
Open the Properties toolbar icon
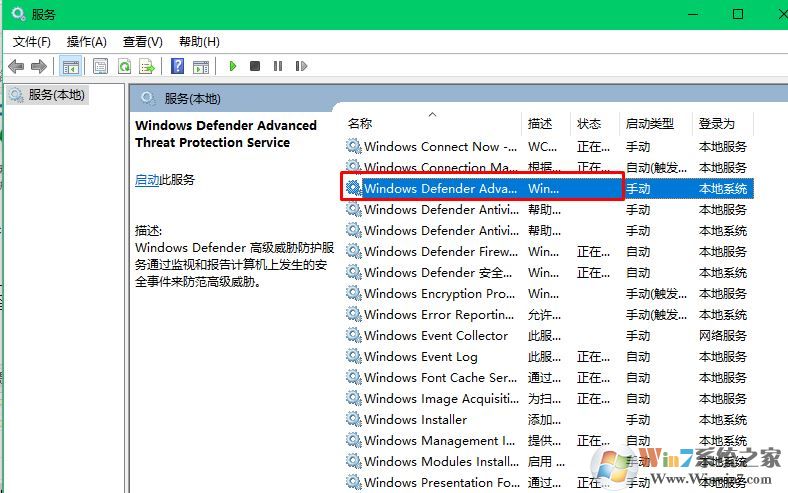point(101,66)
